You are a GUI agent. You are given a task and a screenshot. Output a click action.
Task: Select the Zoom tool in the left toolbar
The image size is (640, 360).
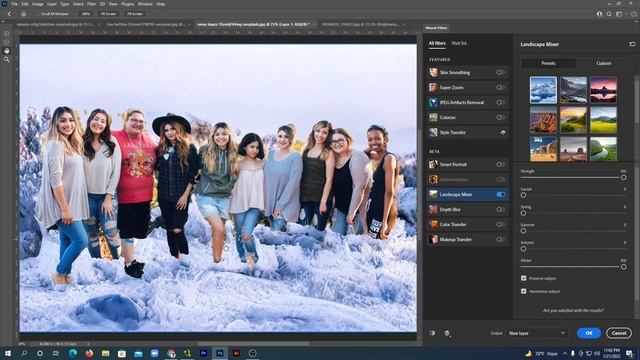click(x=7, y=60)
